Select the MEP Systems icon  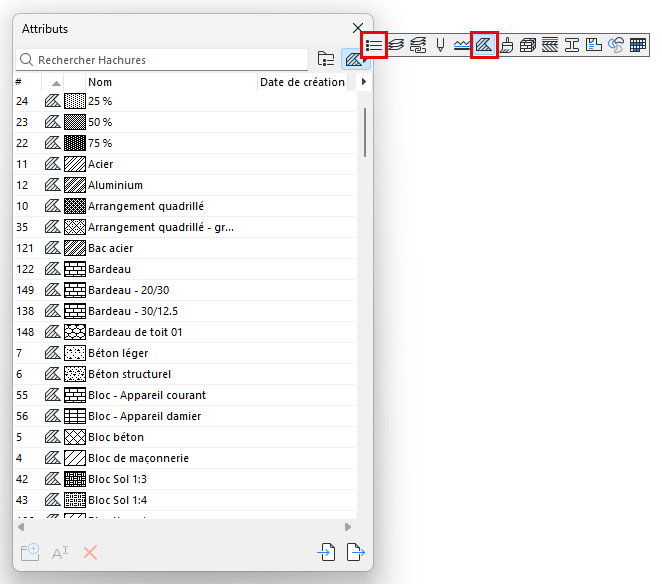[616, 45]
